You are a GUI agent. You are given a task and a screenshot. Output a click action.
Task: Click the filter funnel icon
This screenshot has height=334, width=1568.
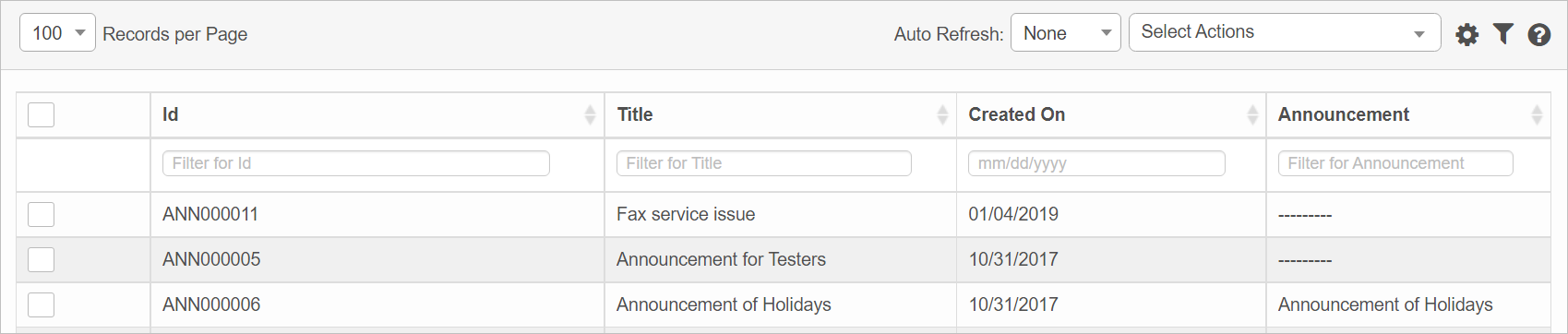1503,34
